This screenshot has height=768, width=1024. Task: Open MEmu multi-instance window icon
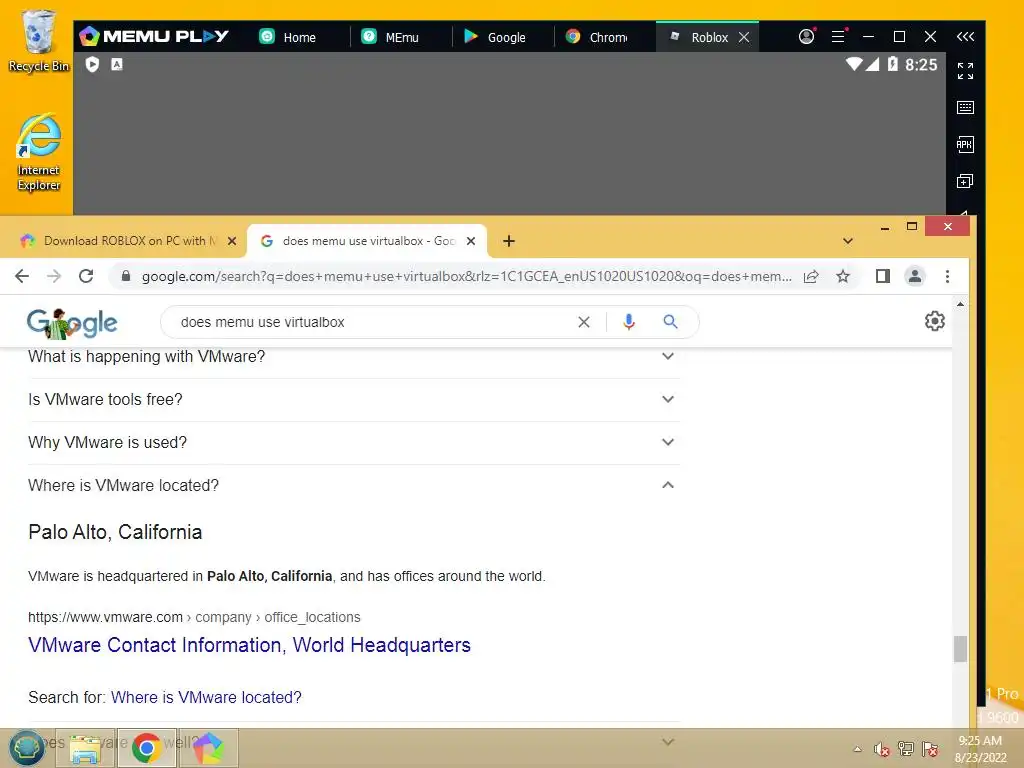click(x=965, y=181)
